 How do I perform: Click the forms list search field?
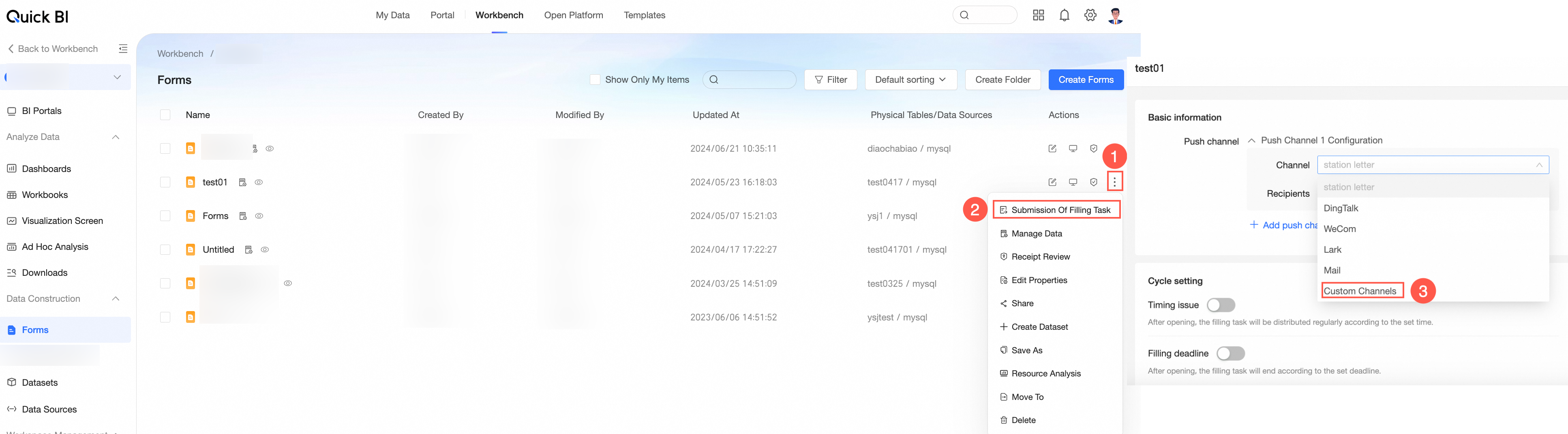tap(749, 80)
